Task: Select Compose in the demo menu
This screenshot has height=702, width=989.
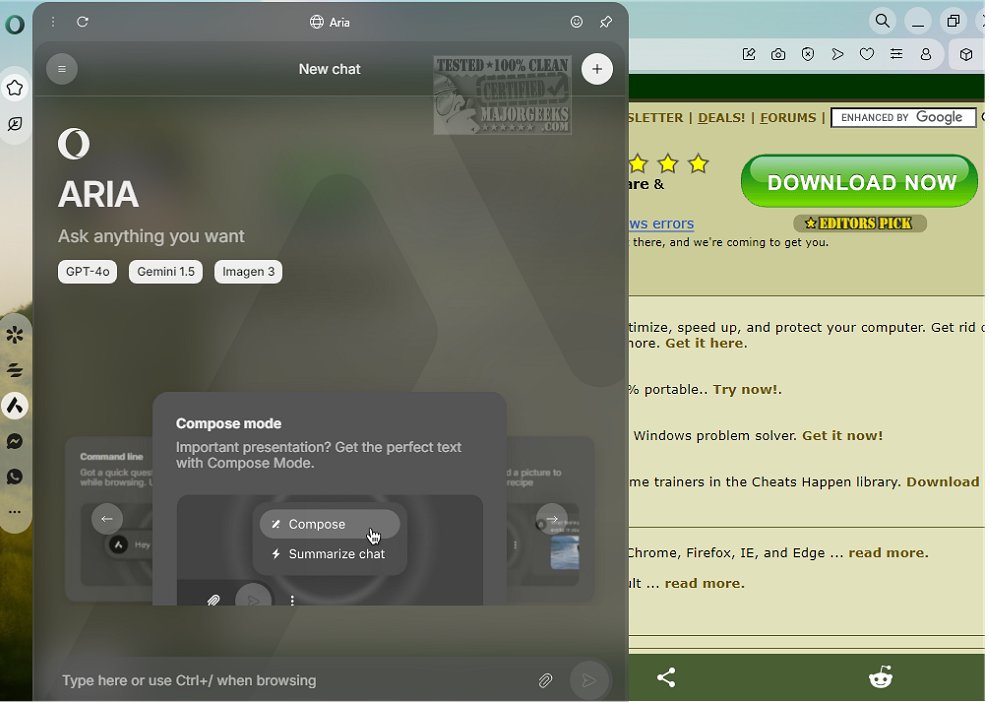Action: click(x=330, y=524)
